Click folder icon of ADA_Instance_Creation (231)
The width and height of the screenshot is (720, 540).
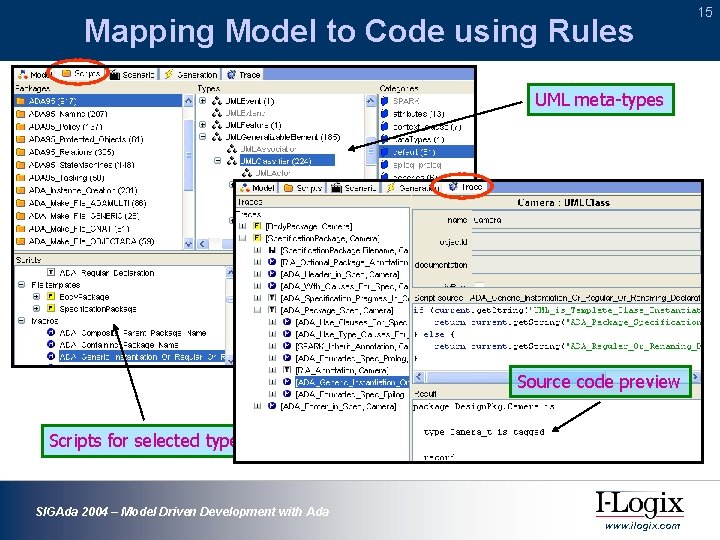pyautogui.click(x=20, y=190)
